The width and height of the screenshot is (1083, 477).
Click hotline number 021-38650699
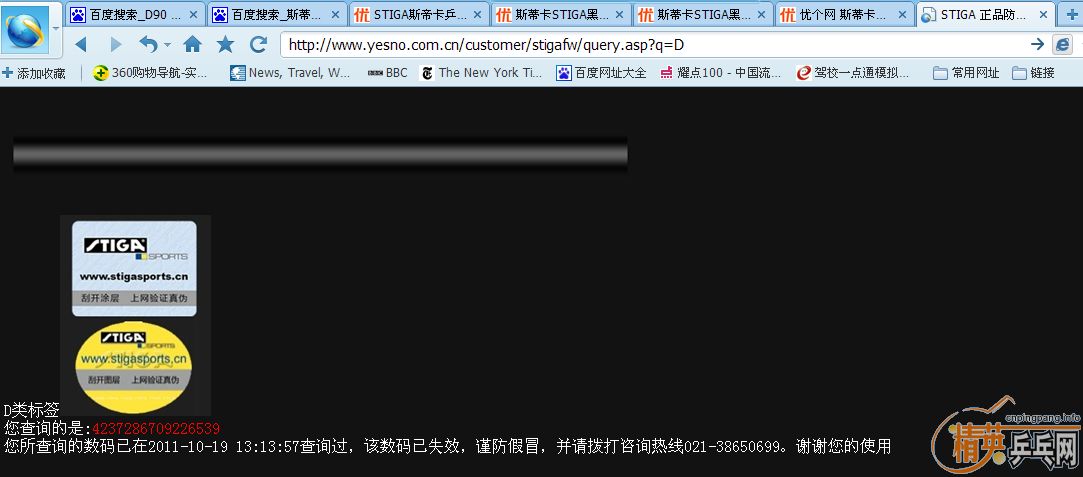[x=734, y=446]
